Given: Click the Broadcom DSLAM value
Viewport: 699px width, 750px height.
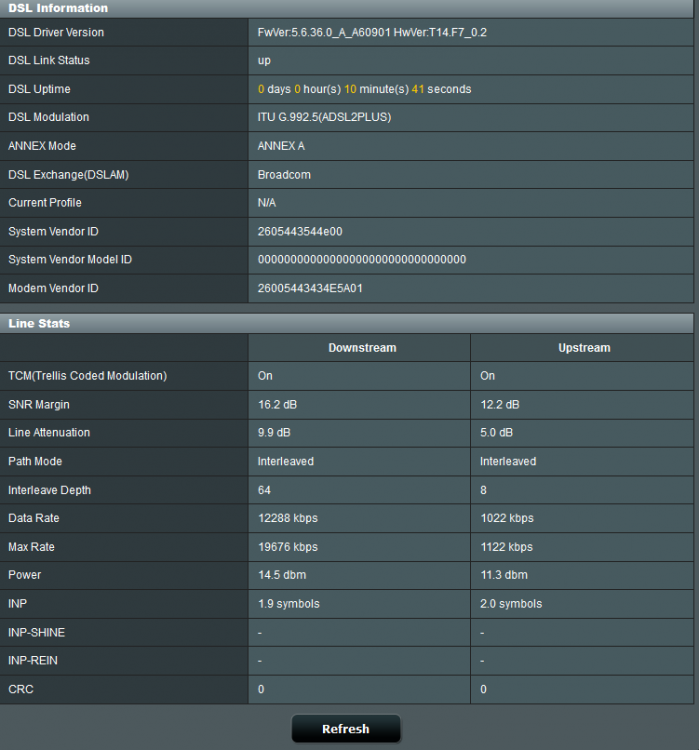Looking at the screenshot, I should pos(284,175).
